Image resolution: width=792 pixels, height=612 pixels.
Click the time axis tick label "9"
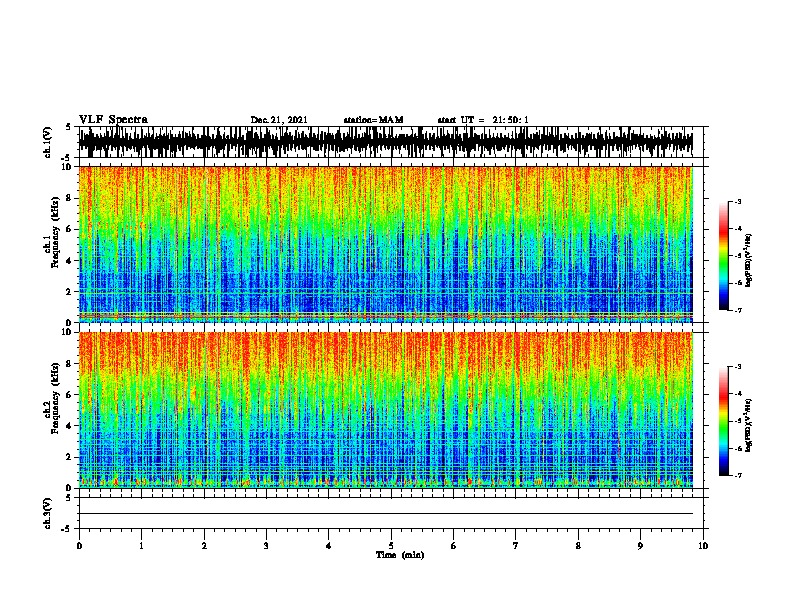[x=640, y=546]
